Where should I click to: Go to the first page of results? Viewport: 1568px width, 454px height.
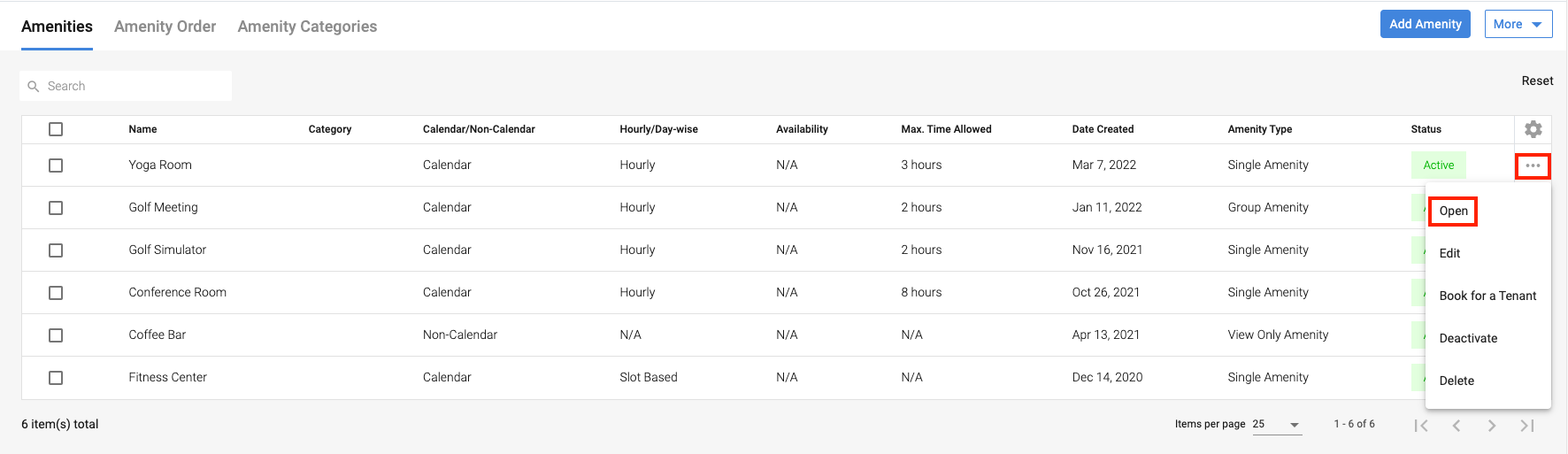point(1421,426)
